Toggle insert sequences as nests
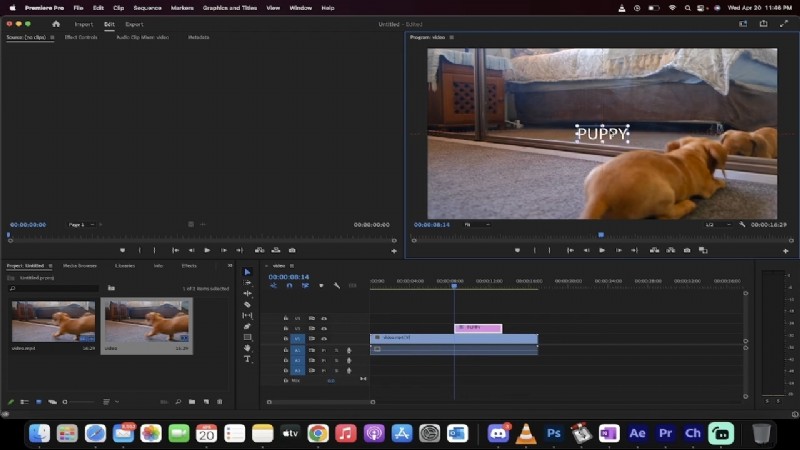Image resolution: width=800 pixels, height=450 pixels. tap(273, 286)
